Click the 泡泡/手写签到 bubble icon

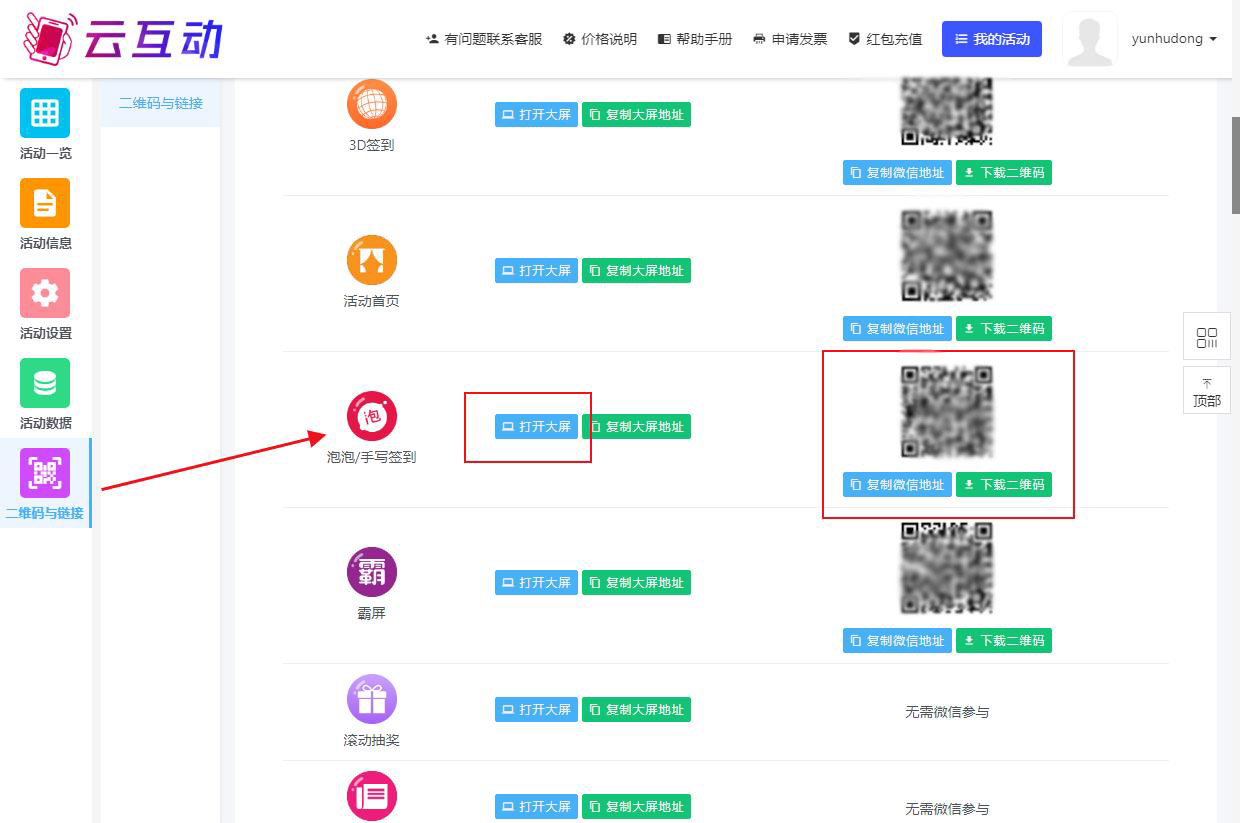pos(372,416)
